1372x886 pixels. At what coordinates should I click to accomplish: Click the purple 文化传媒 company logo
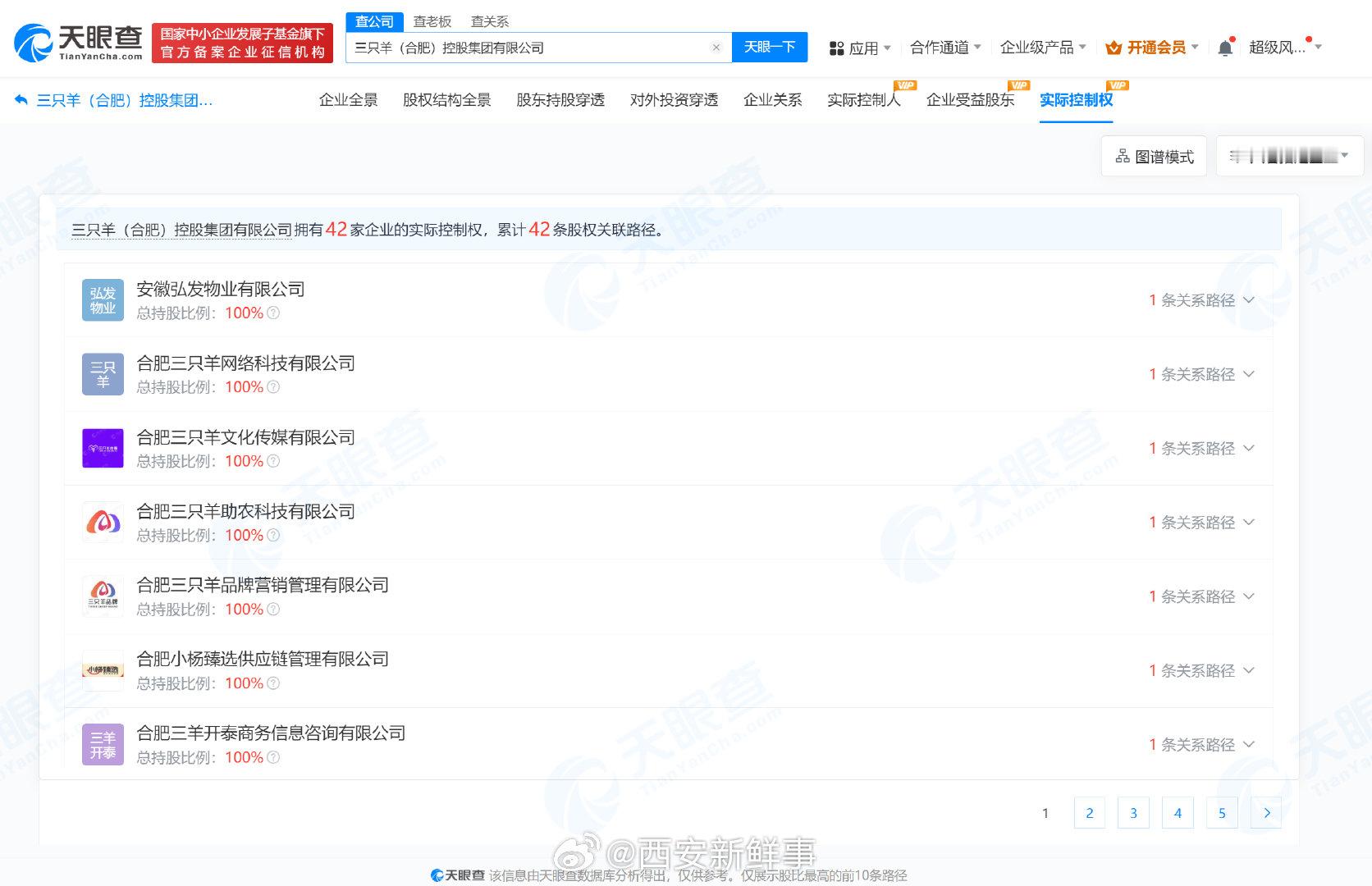[x=103, y=448]
